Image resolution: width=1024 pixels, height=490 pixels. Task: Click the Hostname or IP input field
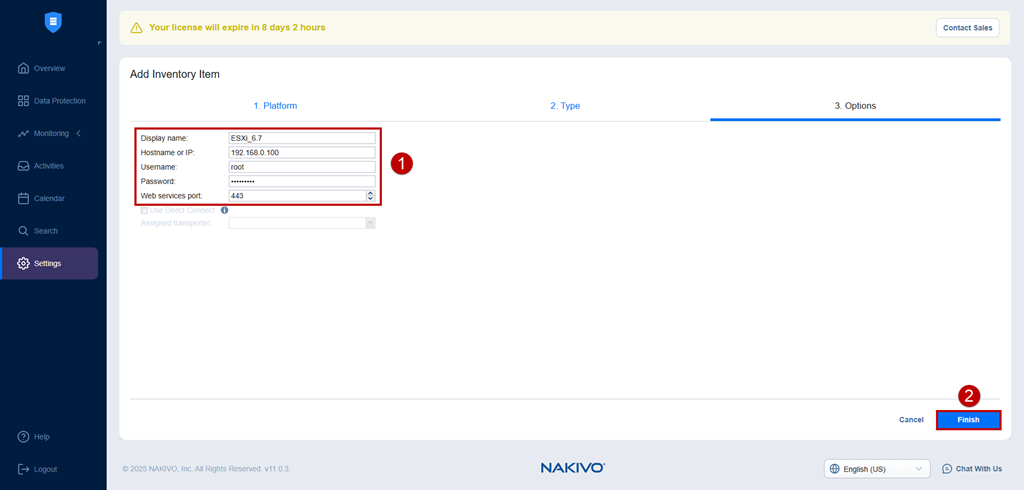tap(302, 152)
